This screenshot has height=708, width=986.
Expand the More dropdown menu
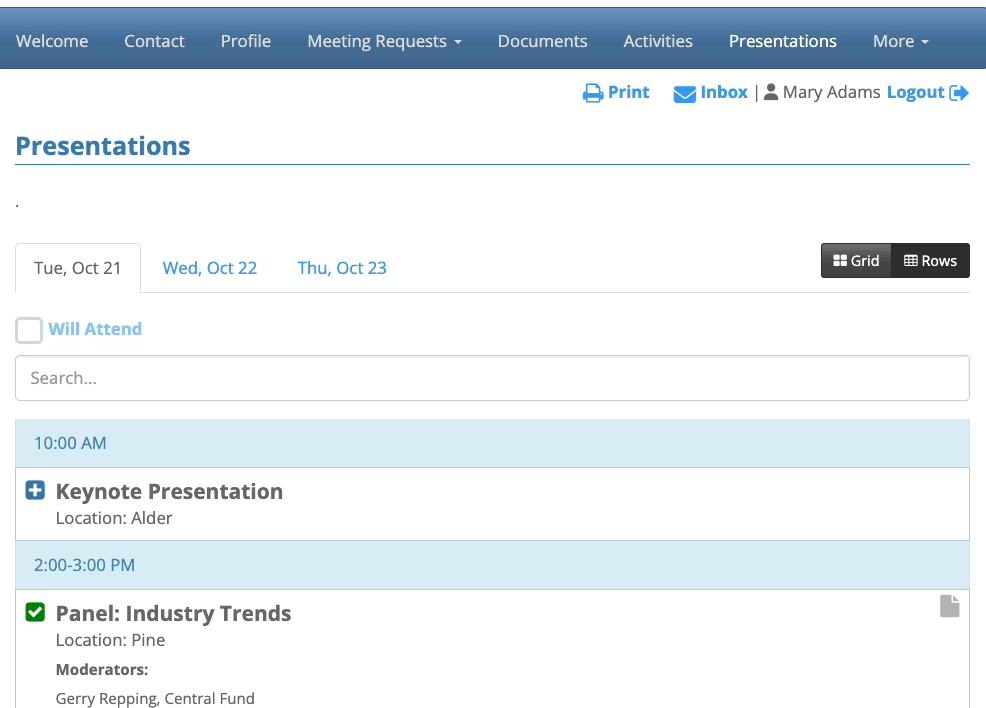[900, 41]
